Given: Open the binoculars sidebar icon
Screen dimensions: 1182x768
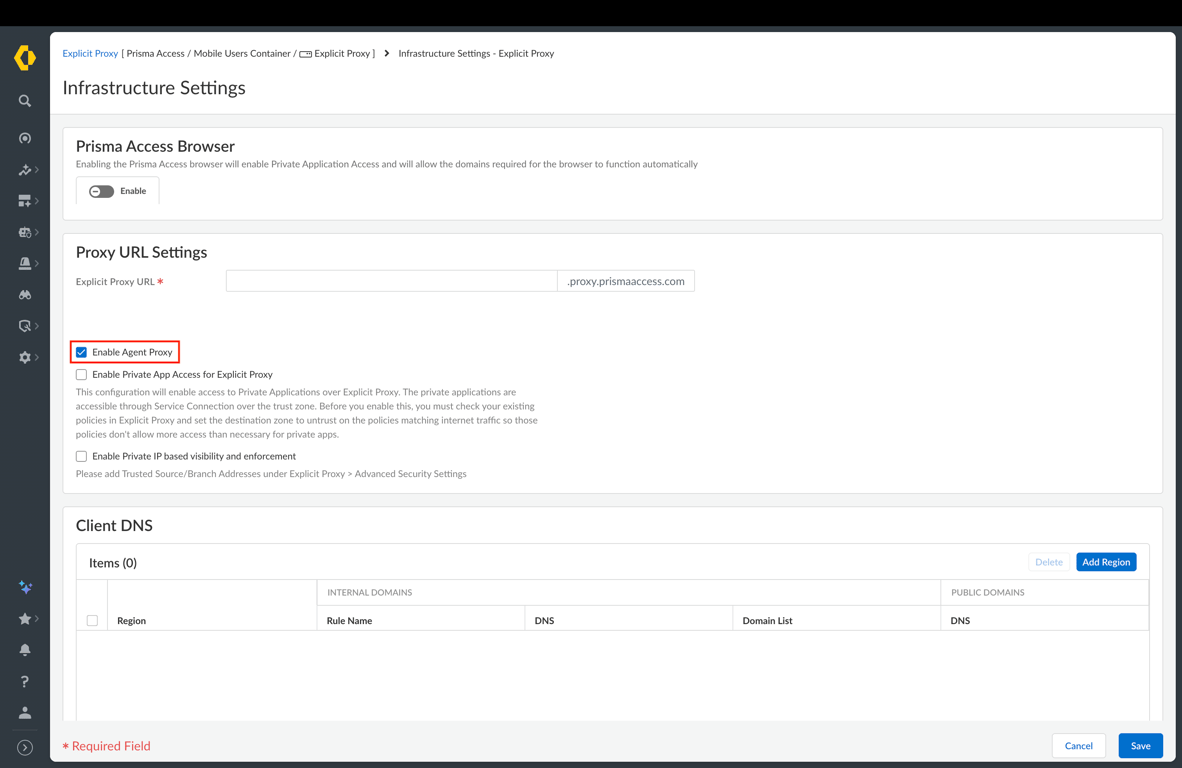Looking at the screenshot, I should pyautogui.click(x=25, y=295).
